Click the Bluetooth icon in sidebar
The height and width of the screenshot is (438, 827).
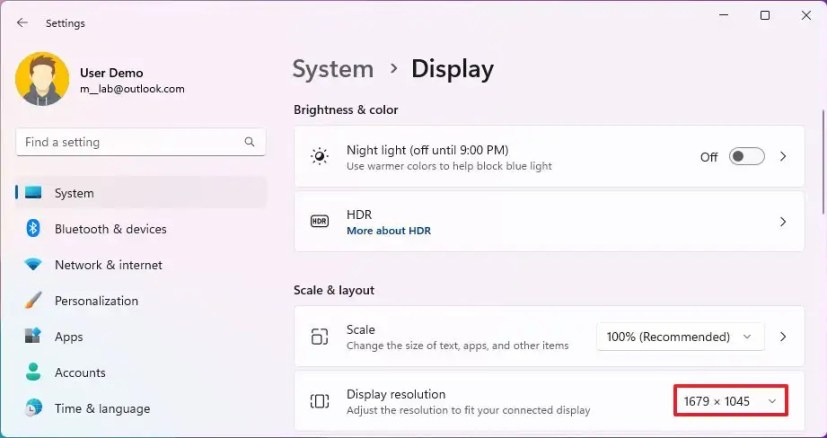pos(33,229)
